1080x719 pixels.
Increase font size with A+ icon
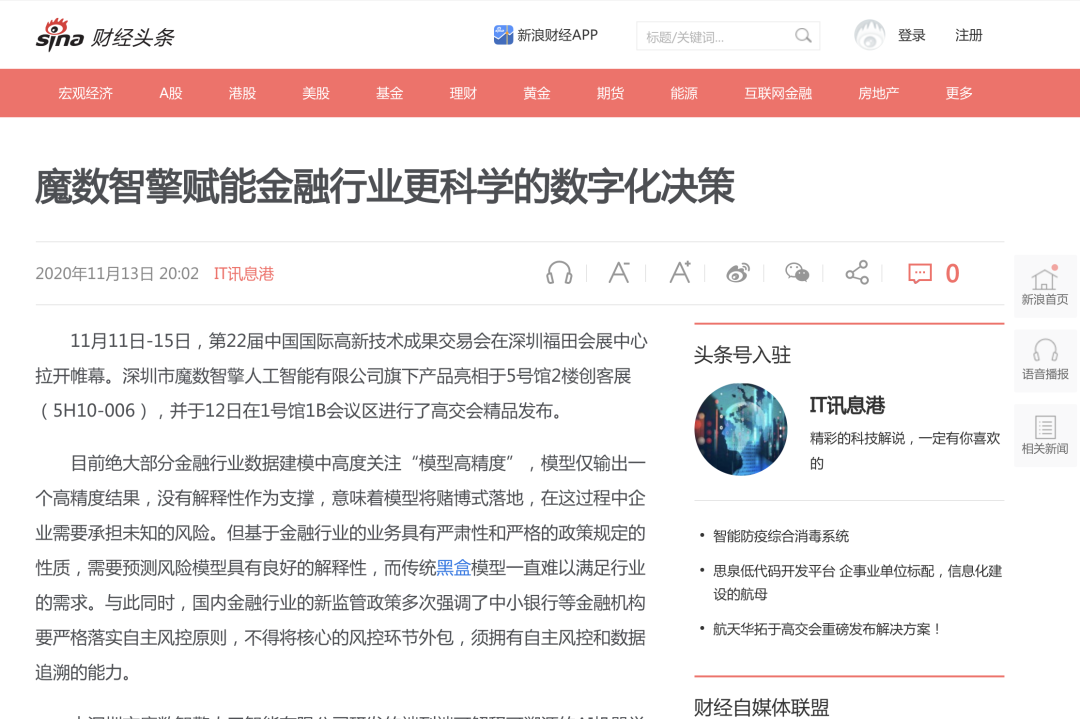click(x=680, y=273)
